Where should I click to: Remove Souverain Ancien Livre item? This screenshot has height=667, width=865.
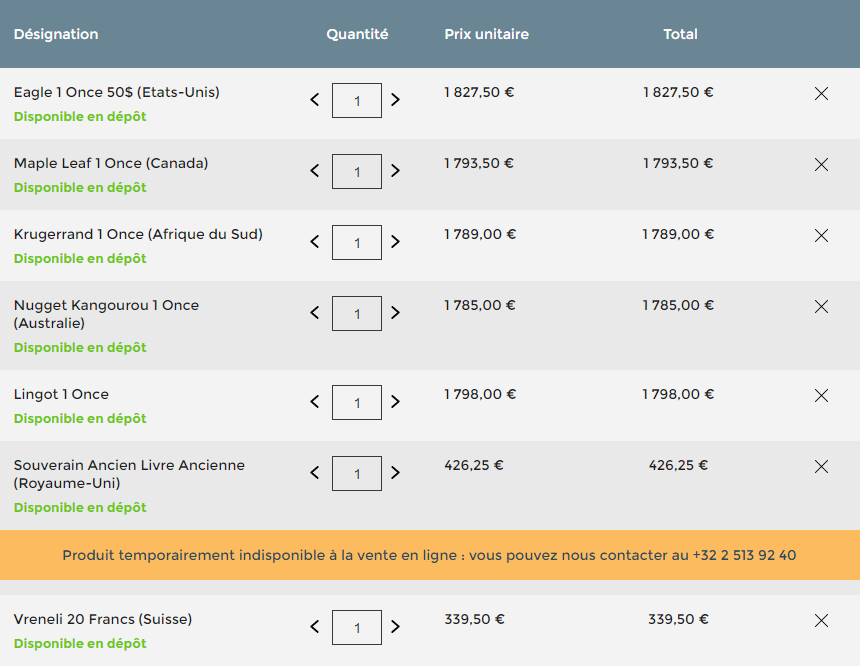pos(821,467)
